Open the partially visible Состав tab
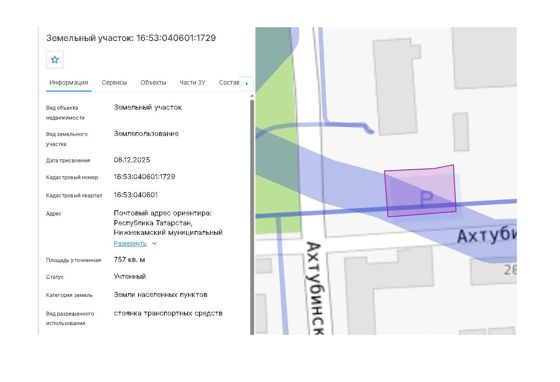 [x=229, y=82]
